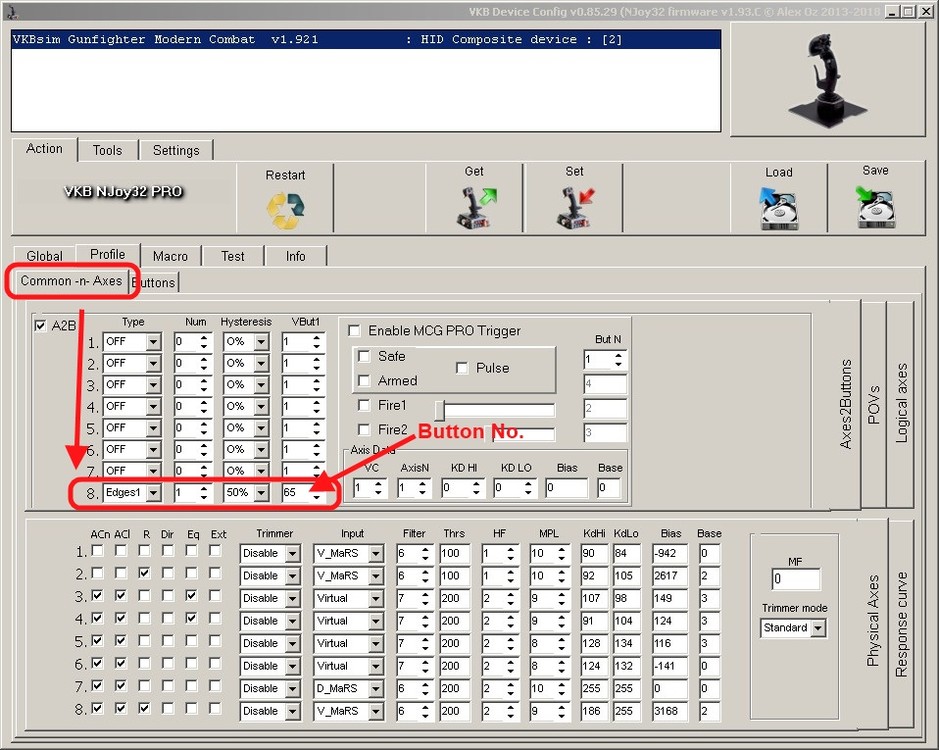Switch to the Tools tab

pyautogui.click(x=108, y=150)
